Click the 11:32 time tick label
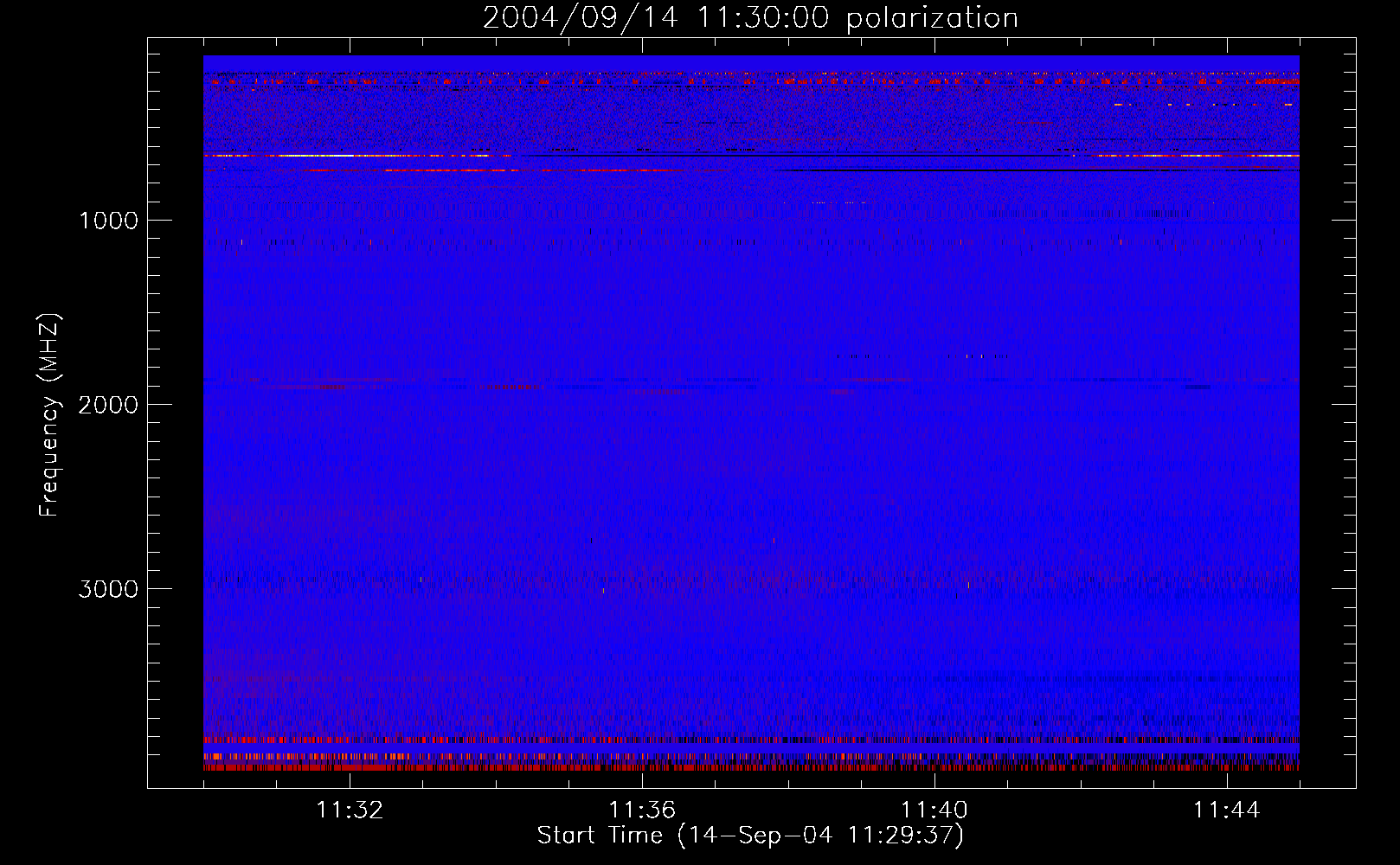Screen dimensions: 1400x865 (350, 811)
